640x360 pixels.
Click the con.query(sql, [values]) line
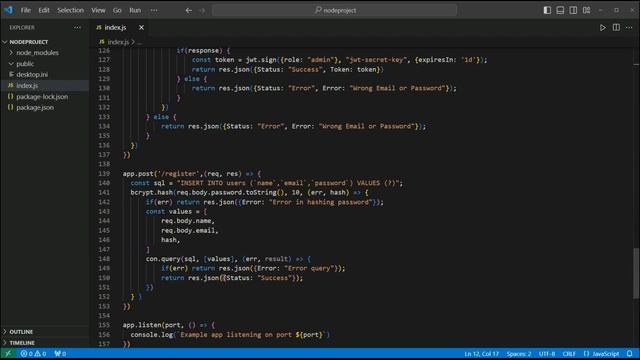pos(228,259)
